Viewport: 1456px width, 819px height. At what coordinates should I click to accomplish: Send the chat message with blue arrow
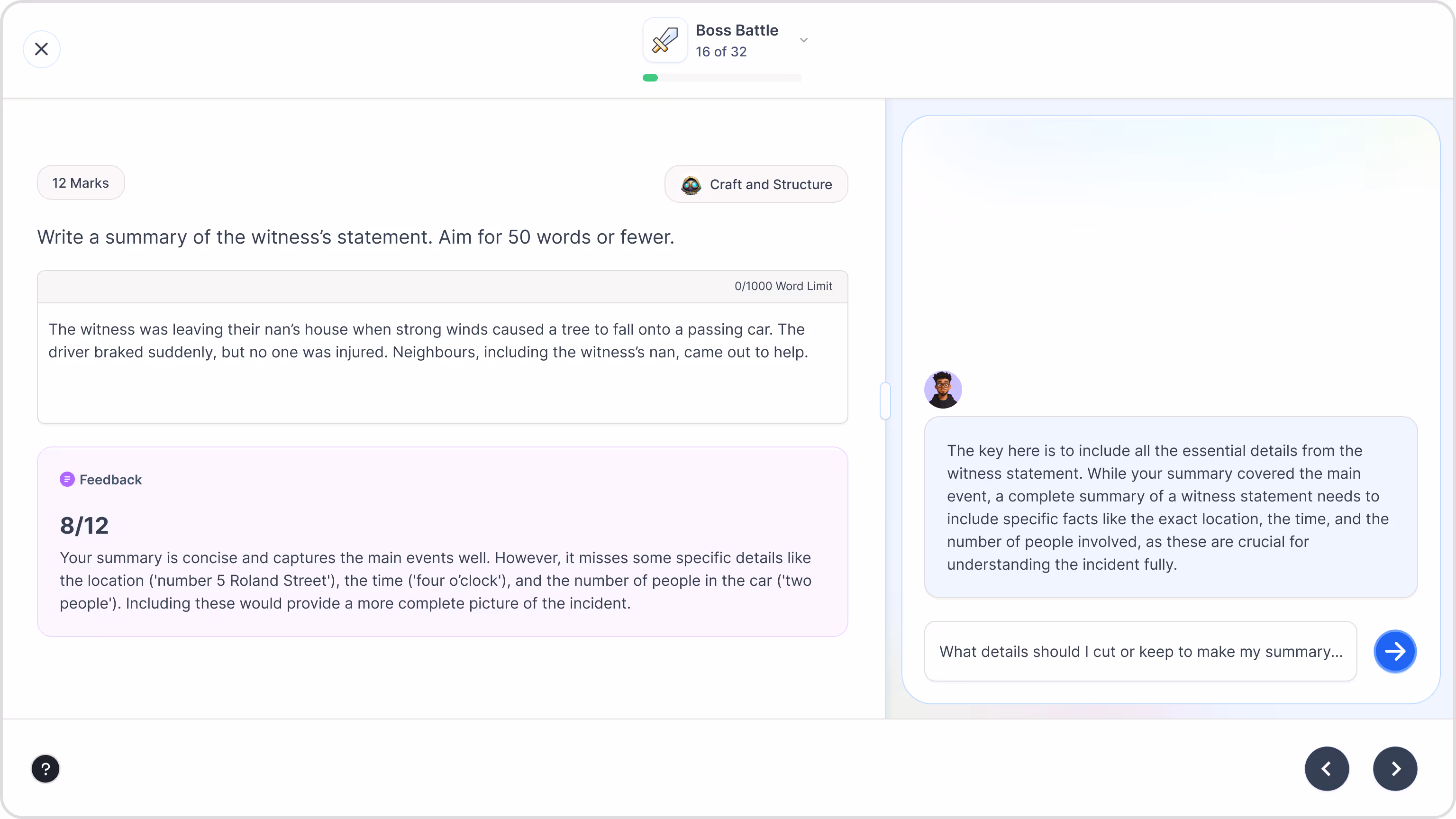click(x=1394, y=652)
